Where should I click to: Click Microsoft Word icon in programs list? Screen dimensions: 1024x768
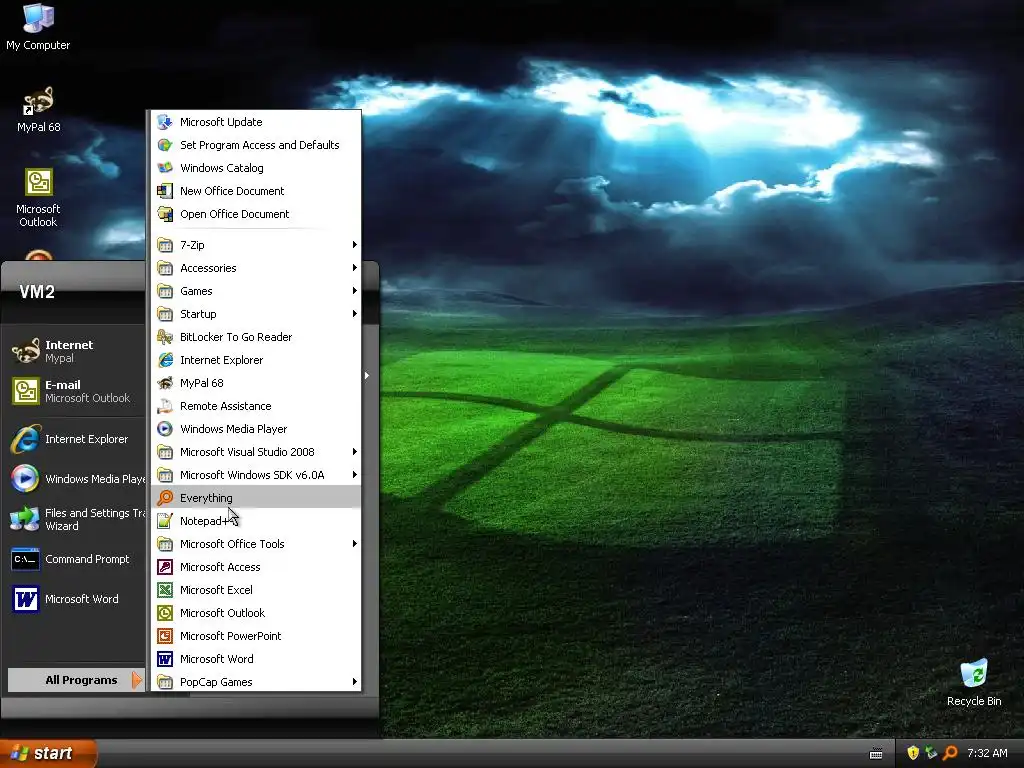[165, 659]
